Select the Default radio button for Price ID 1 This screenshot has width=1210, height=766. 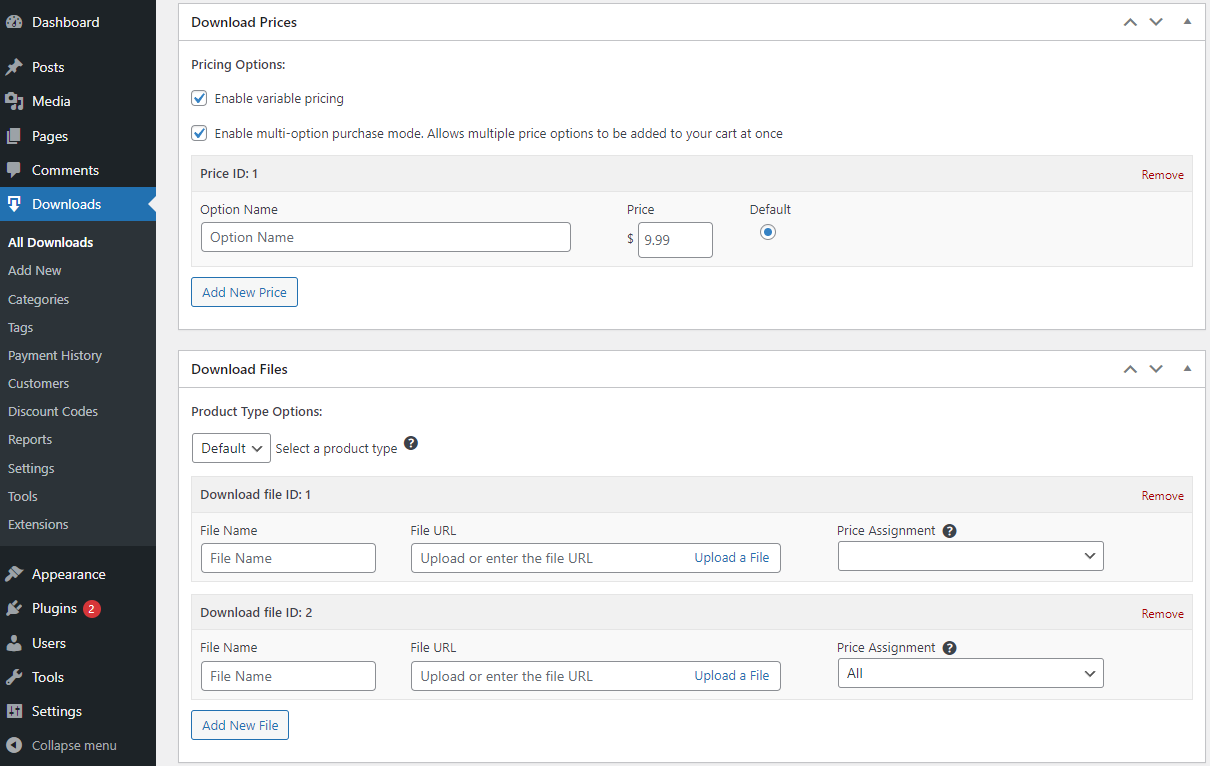tap(767, 231)
